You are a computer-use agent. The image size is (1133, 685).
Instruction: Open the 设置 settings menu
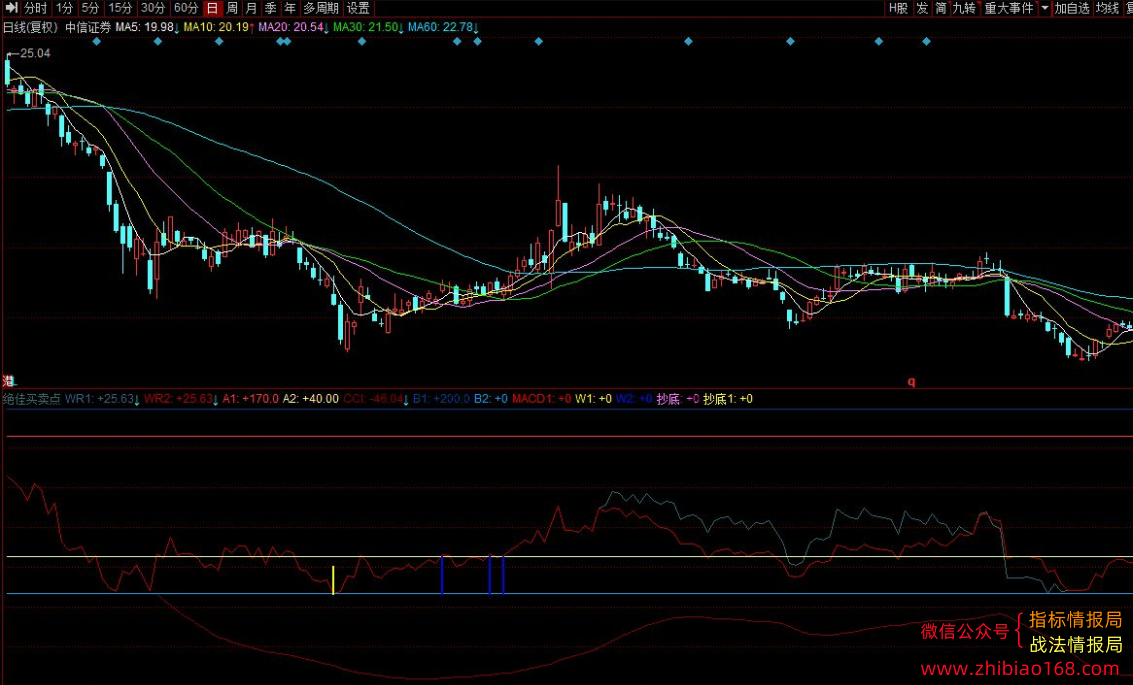(358, 8)
